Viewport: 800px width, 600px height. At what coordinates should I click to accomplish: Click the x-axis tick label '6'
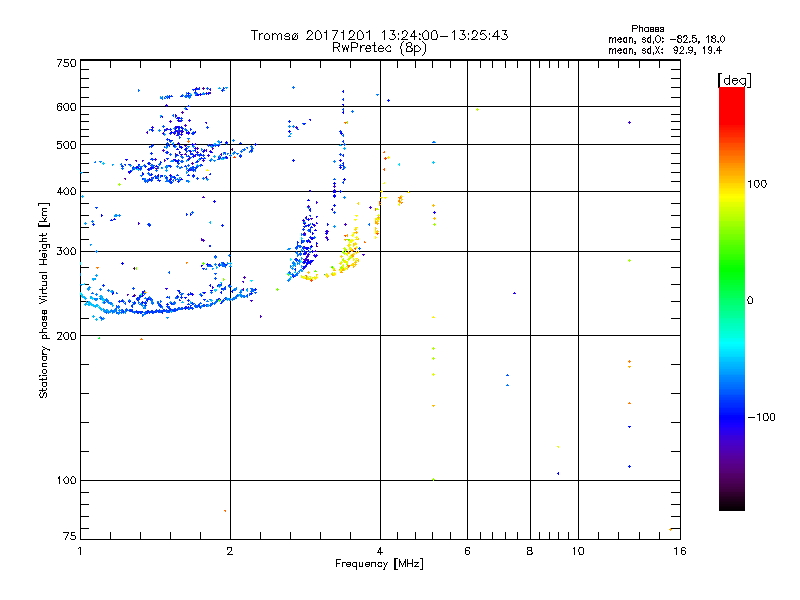(467, 551)
